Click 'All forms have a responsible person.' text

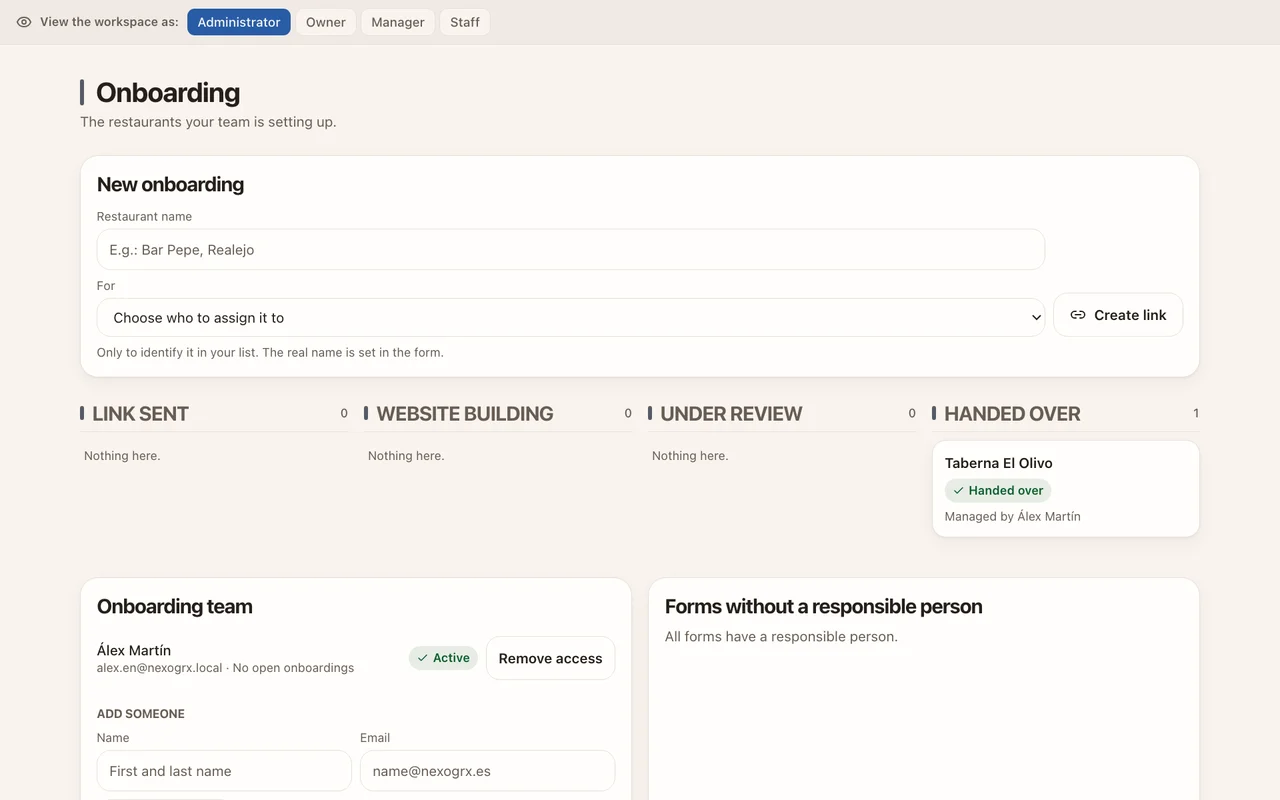(x=781, y=636)
